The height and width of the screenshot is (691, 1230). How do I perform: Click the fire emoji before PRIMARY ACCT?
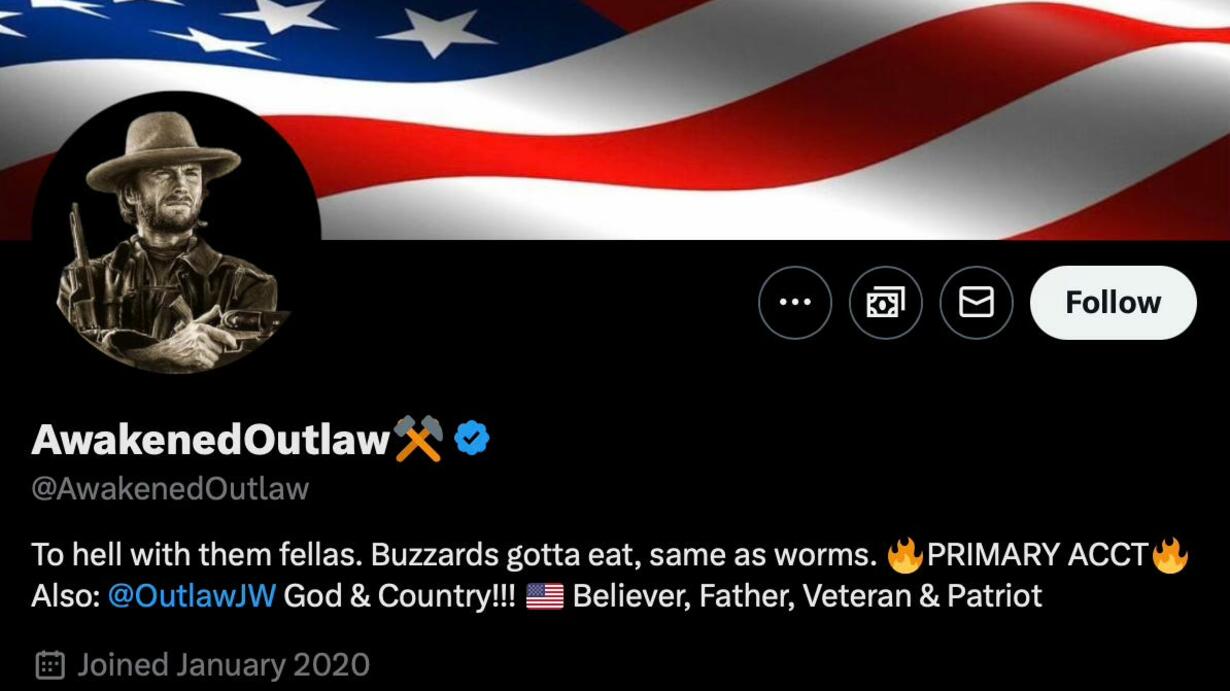pos(904,555)
